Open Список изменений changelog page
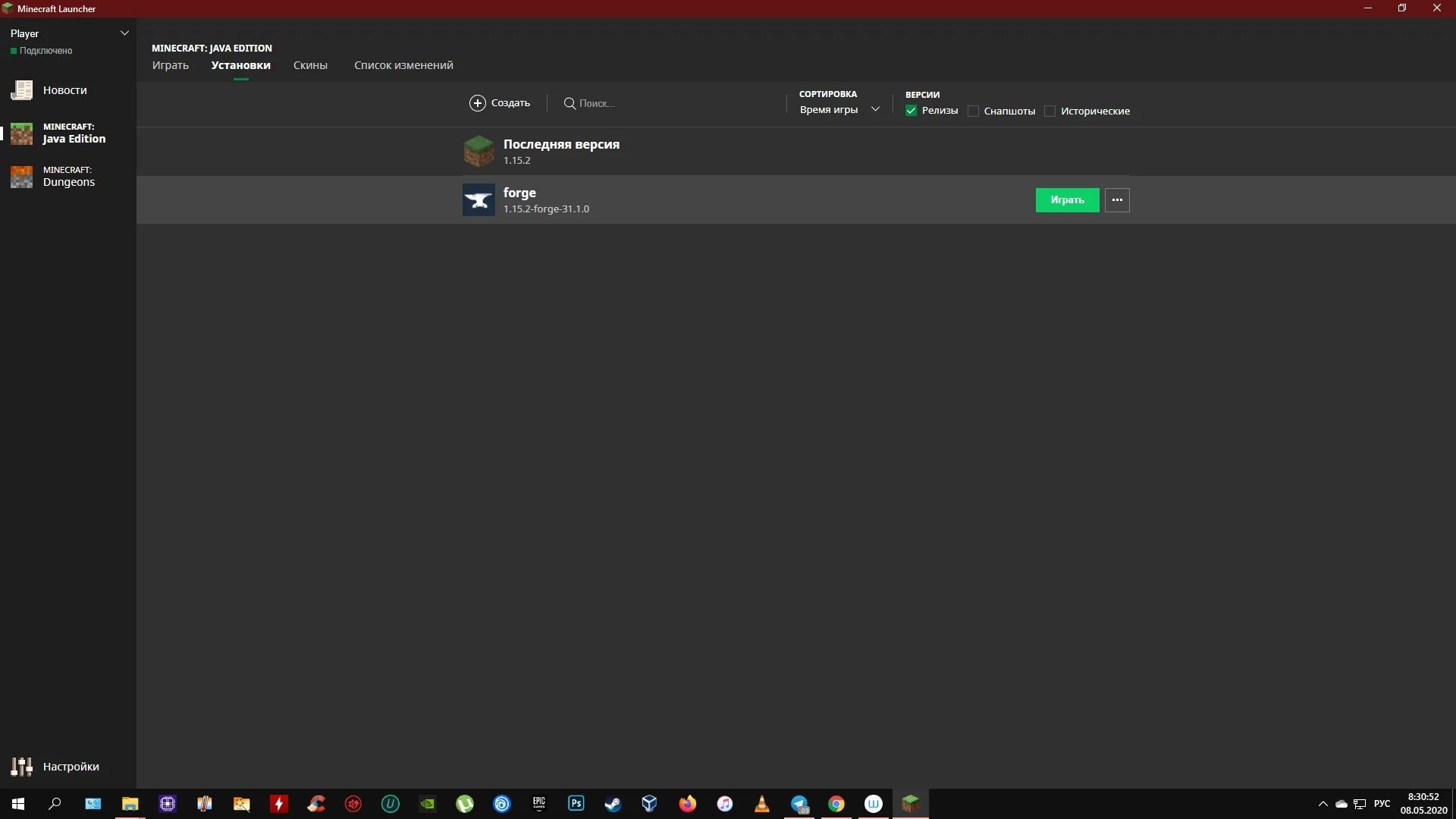 coord(404,65)
